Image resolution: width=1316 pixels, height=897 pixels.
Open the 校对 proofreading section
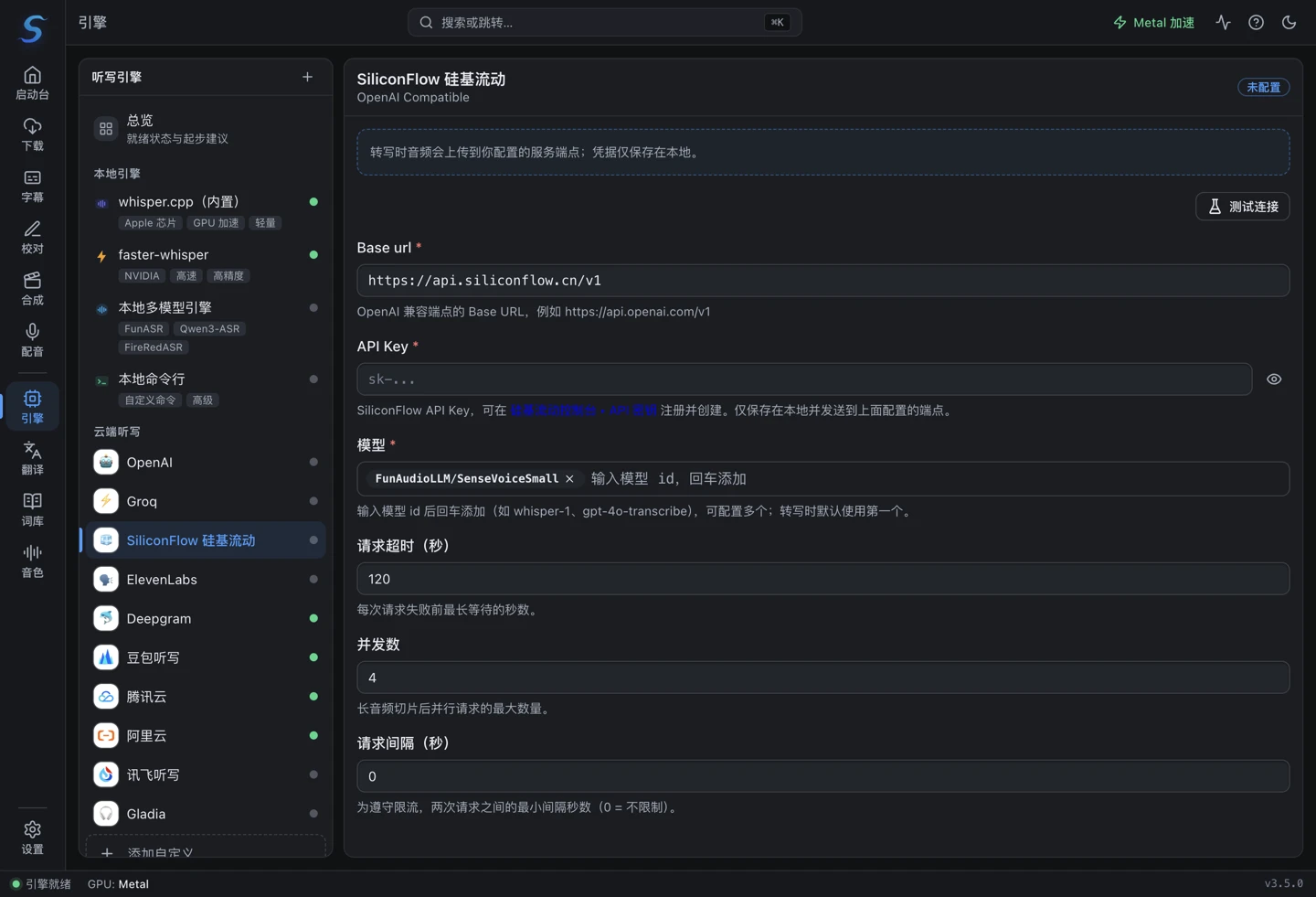pyautogui.click(x=32, y=237)
